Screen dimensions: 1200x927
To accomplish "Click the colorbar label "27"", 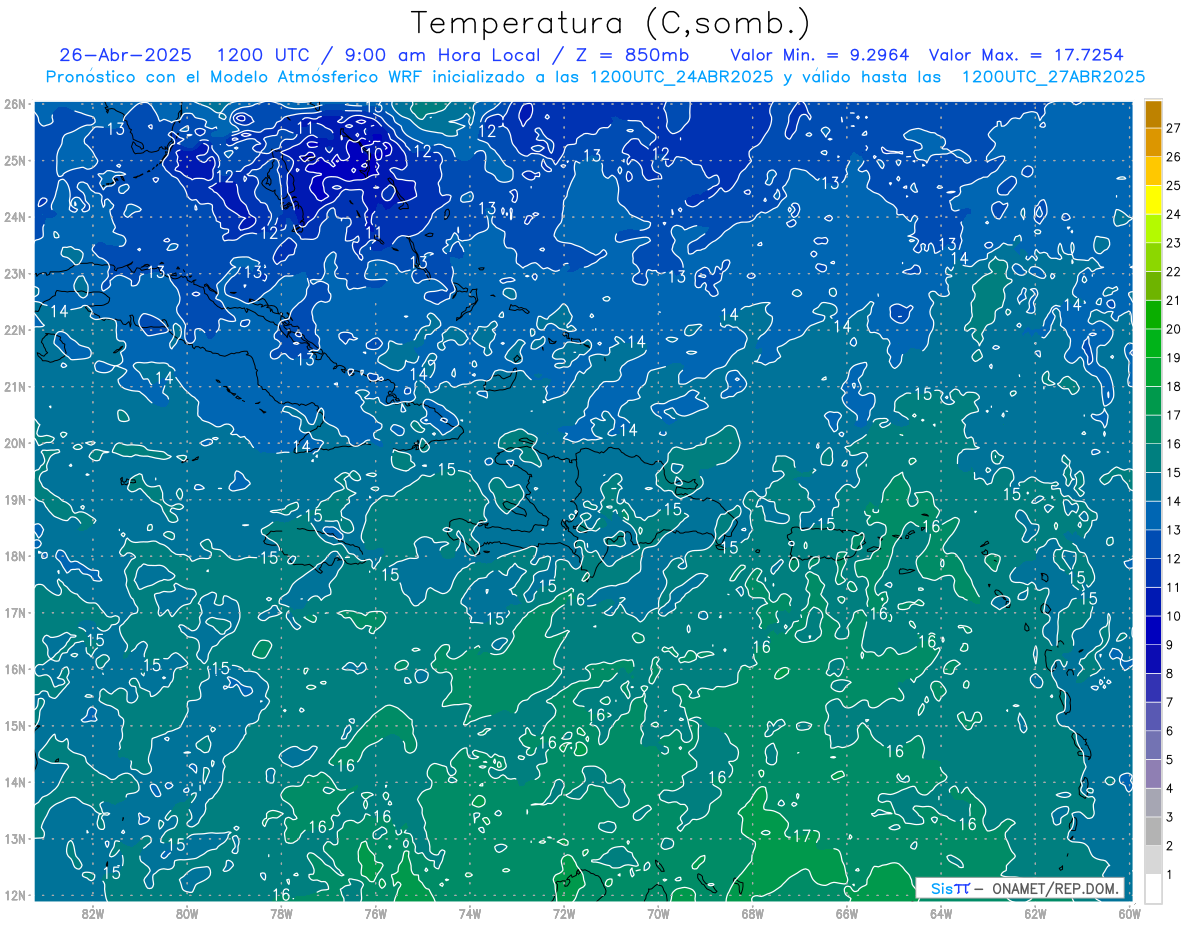I will [1174, 128].
